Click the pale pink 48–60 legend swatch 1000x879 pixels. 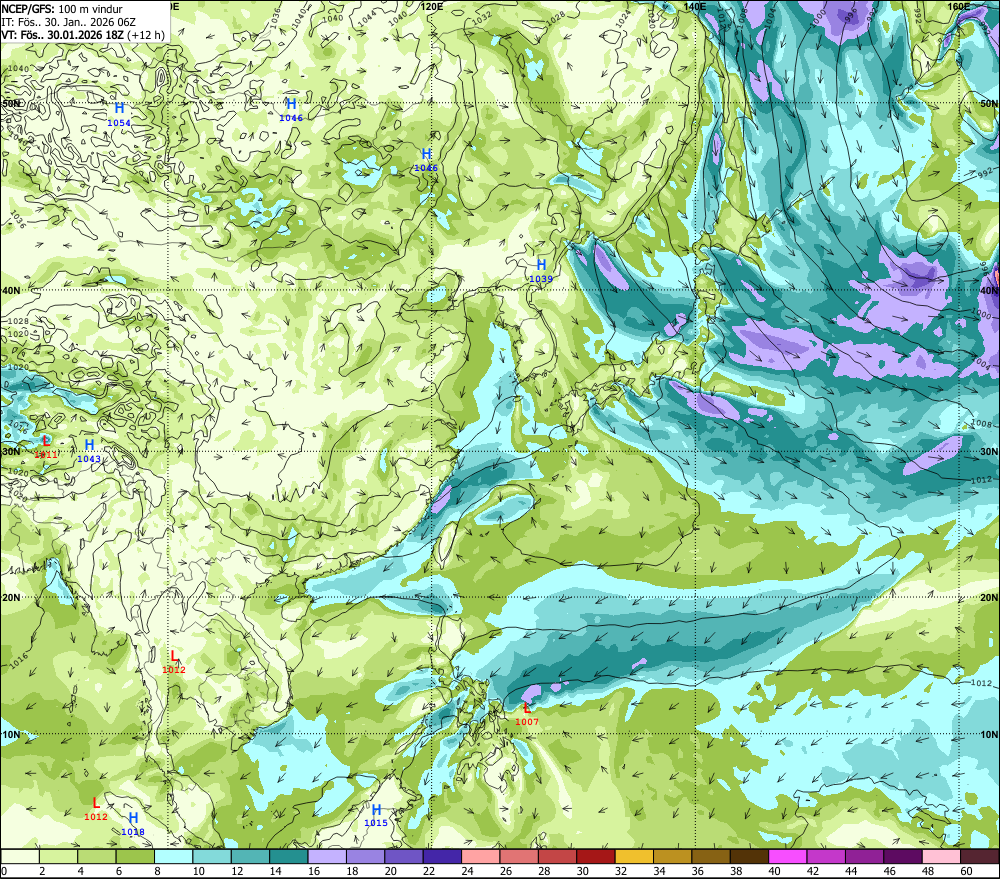(941, 856)
